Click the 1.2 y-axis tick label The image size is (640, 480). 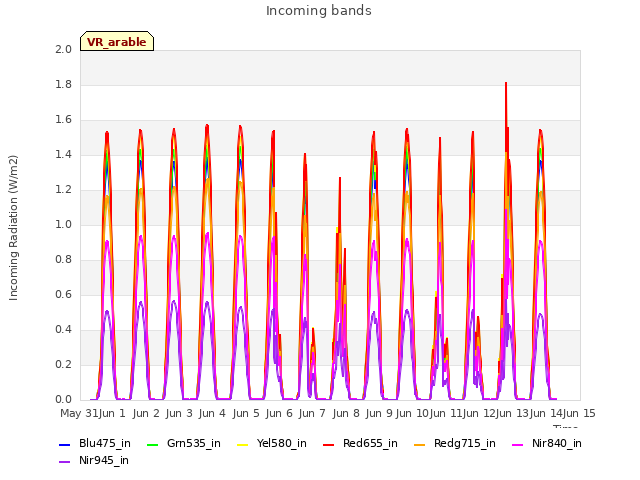click(x=63, y=190)
